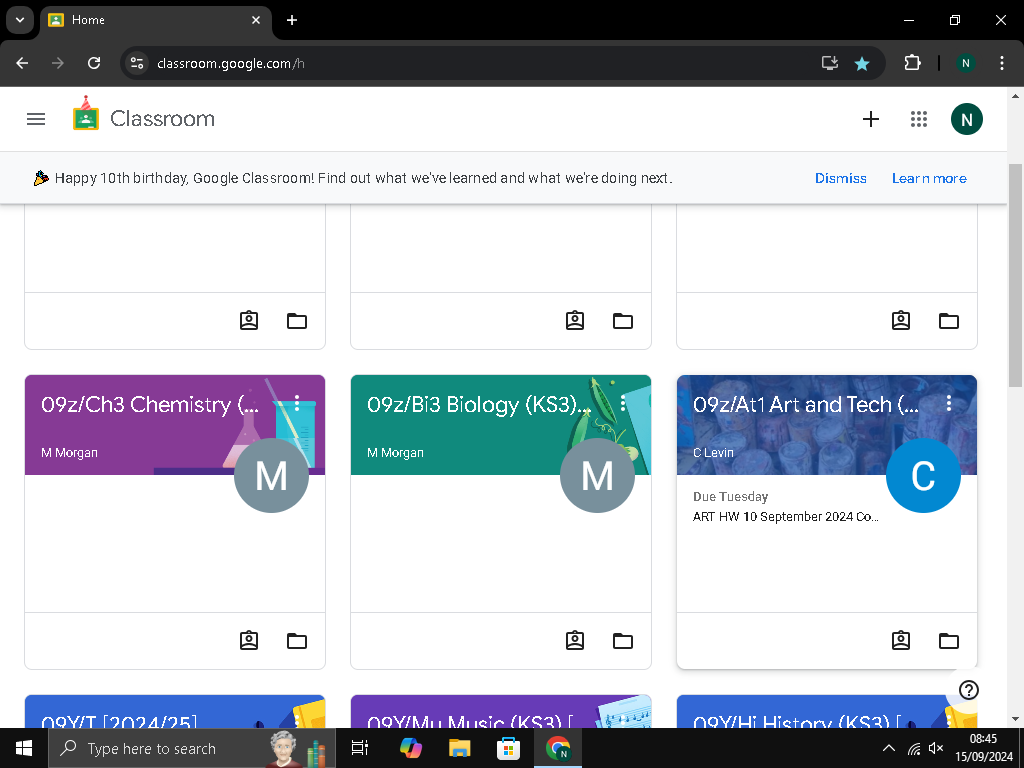Open your work for Biology class
This screenshot has height=768, width=1024.
coord(575,641)
